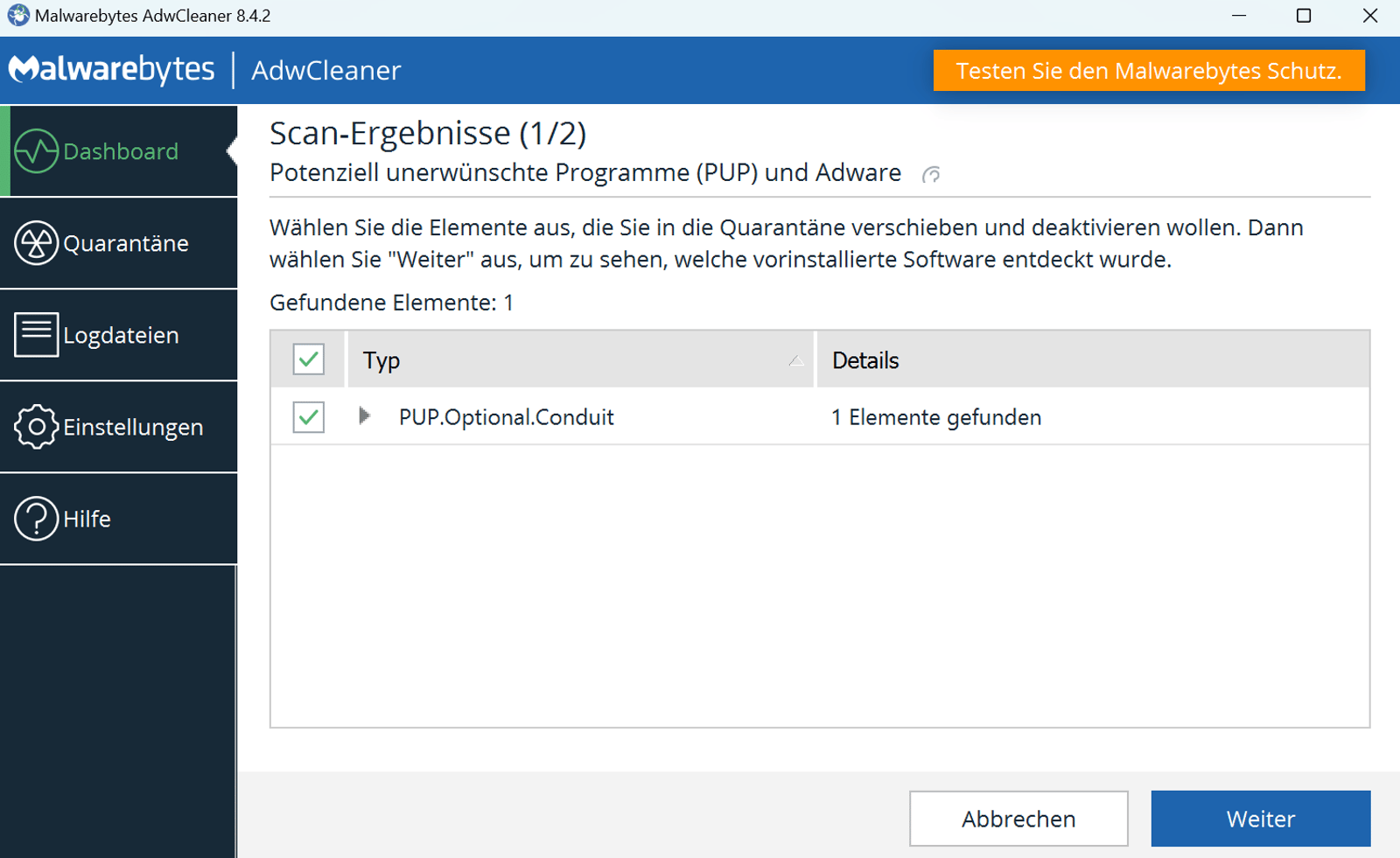The image size is (1400, 858).
Task: Click the sort arrow on the Typ column
Action: (794, 359)
